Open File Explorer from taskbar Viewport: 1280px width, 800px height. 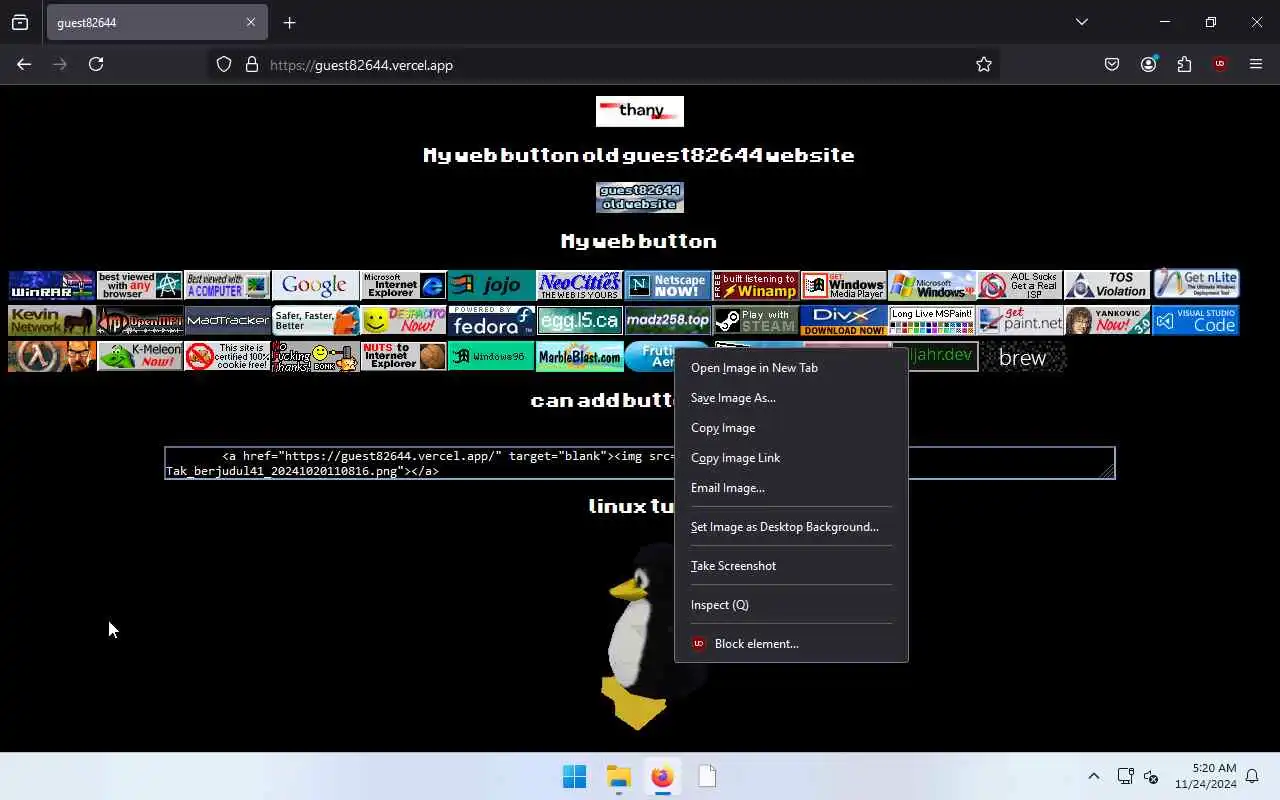coord(618,776)
